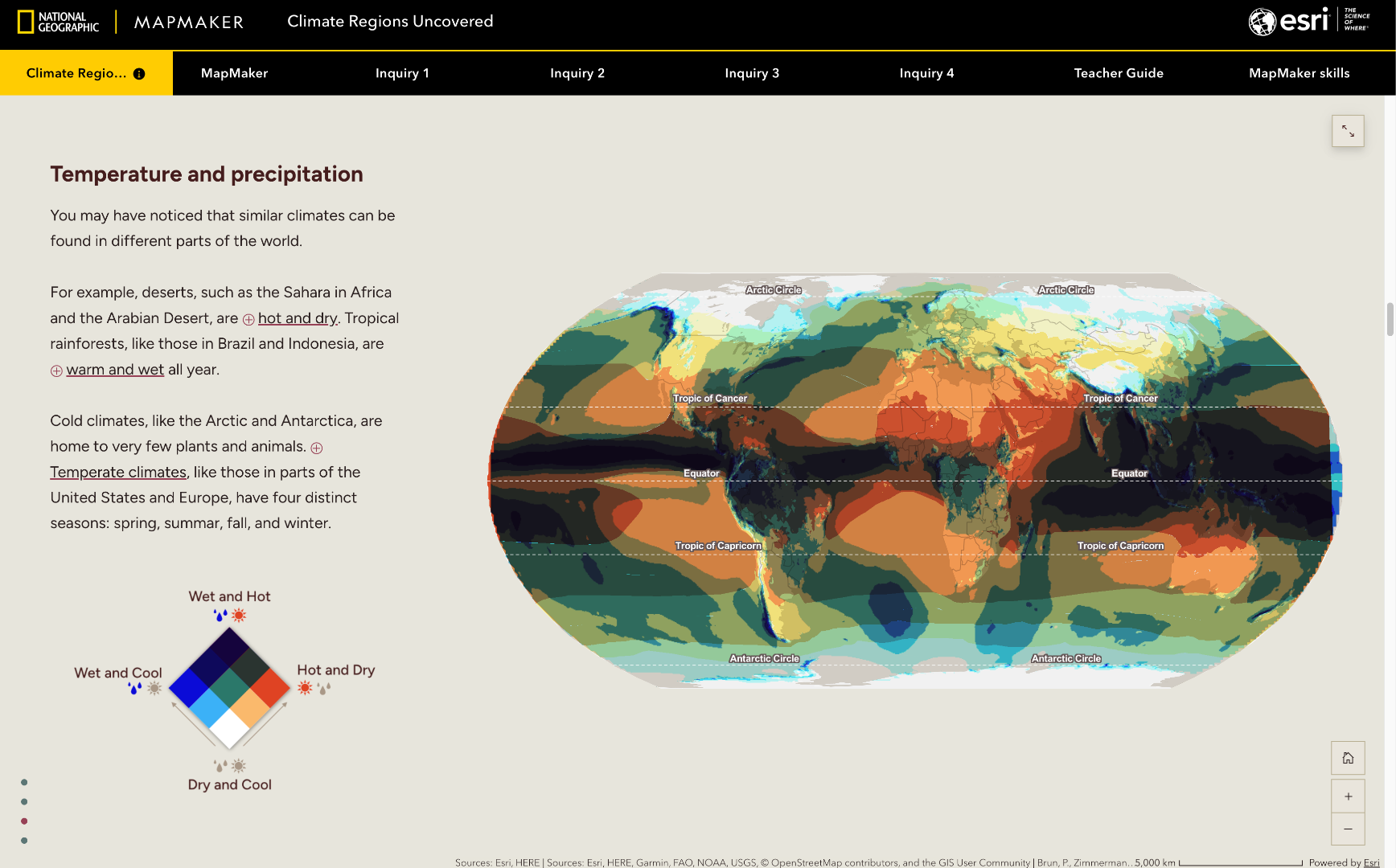
Task: Click the right Tropic of Capricorn label
Action: tap(1120, 546)
